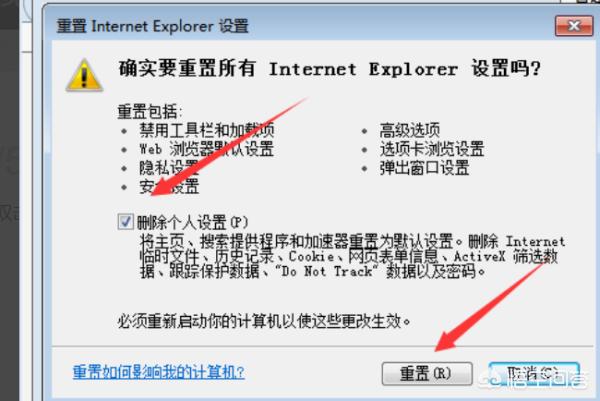Select the 弹出窗口设置 list item
Viewport: 600px width, 401px height.
[x=424, y=168]
